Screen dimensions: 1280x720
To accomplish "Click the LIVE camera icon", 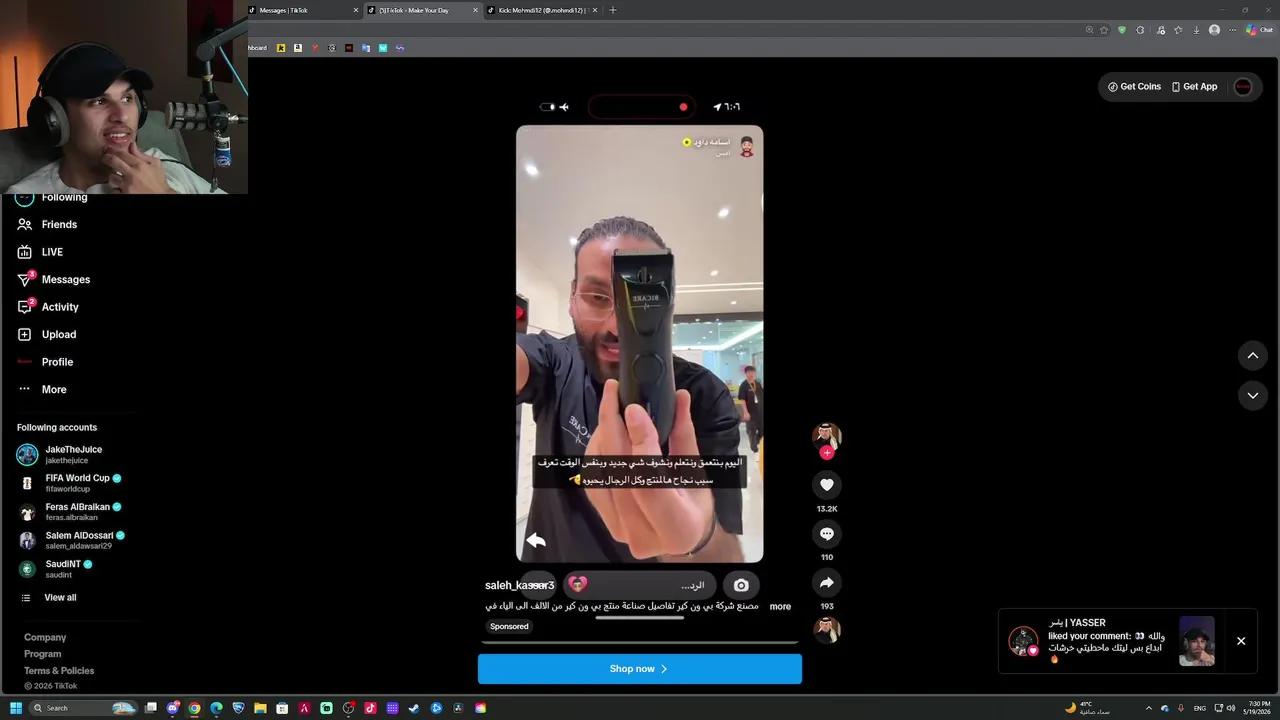I will (25, 252).
